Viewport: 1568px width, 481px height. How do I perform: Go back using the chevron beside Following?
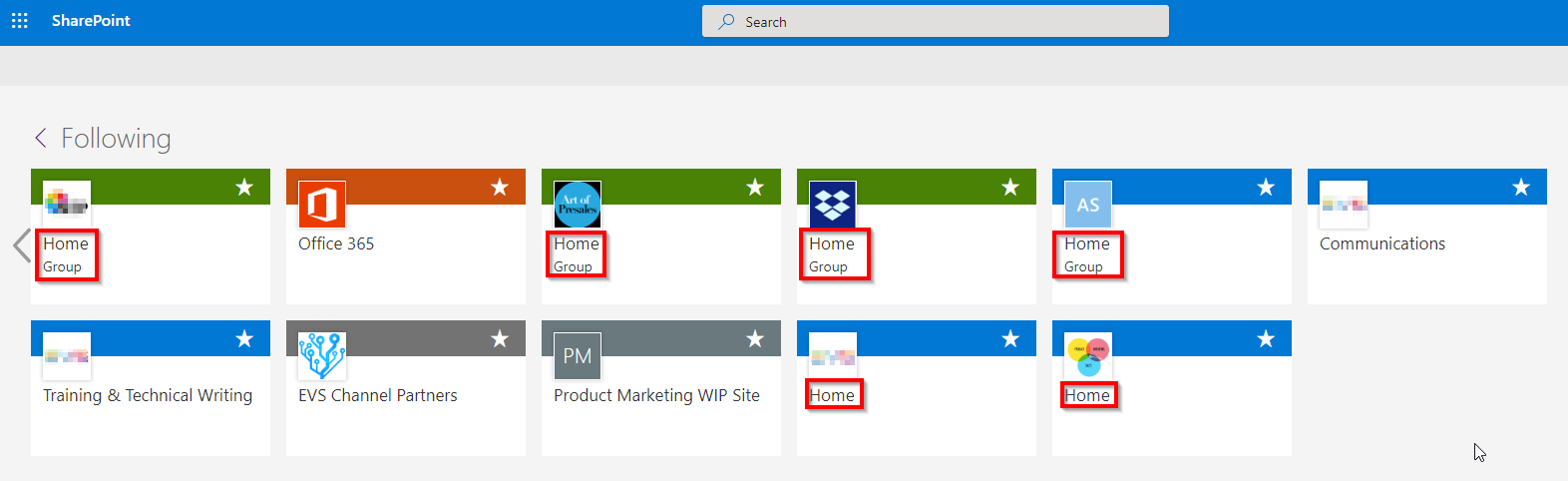tap(41, 138)
